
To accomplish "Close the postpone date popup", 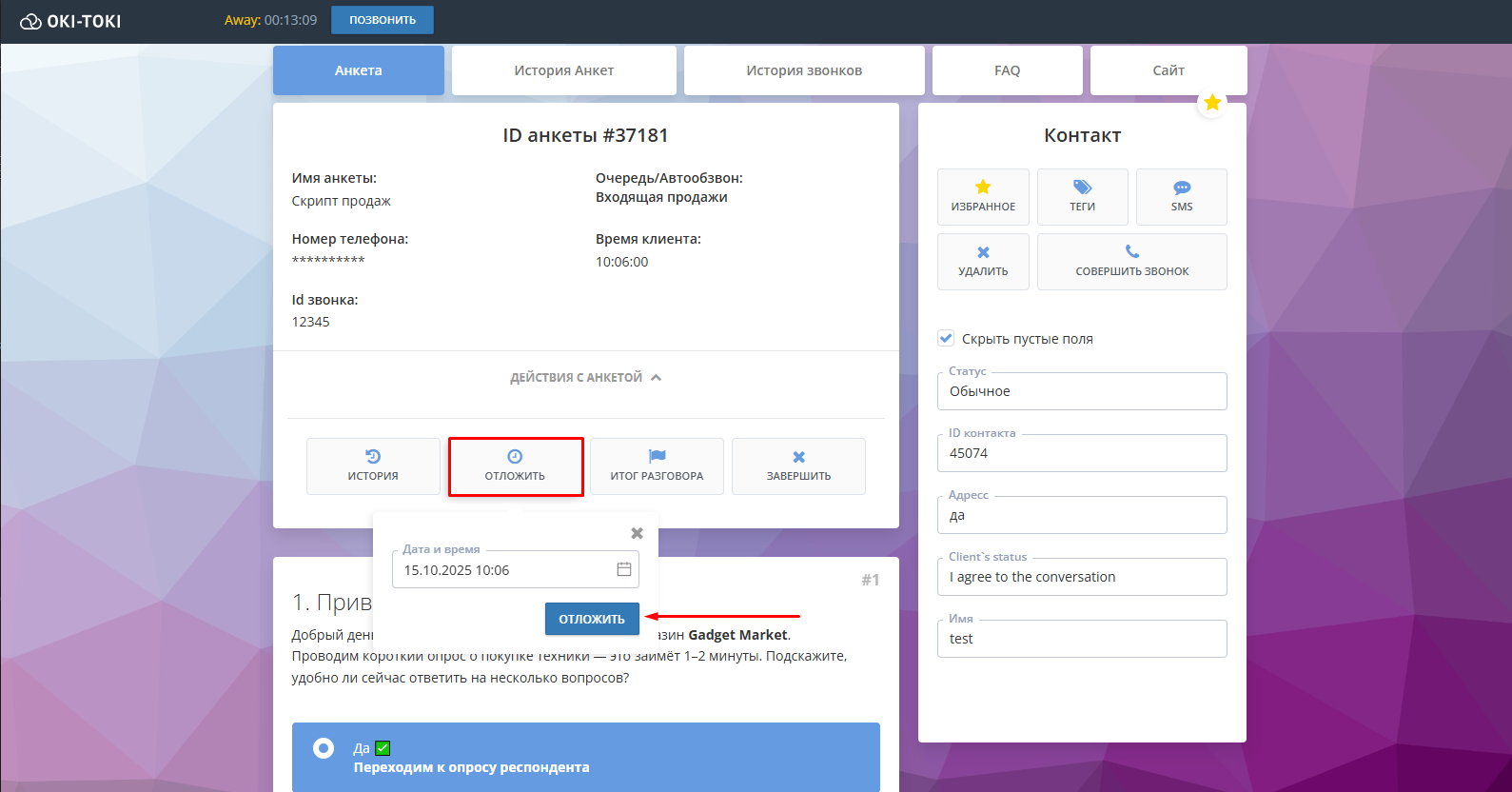I will tap(638, 533).
